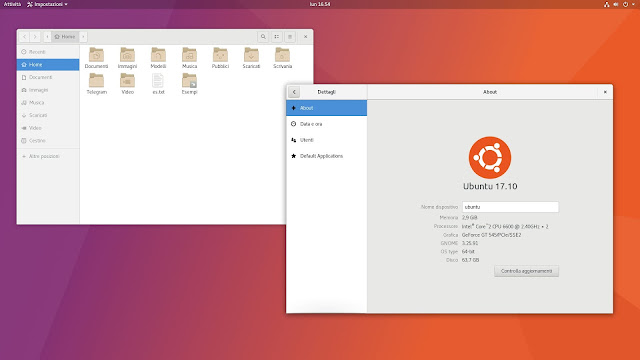
Task: Select About in Dettagli sidebar
Action: pyautogui.click(x=327, y=108)
